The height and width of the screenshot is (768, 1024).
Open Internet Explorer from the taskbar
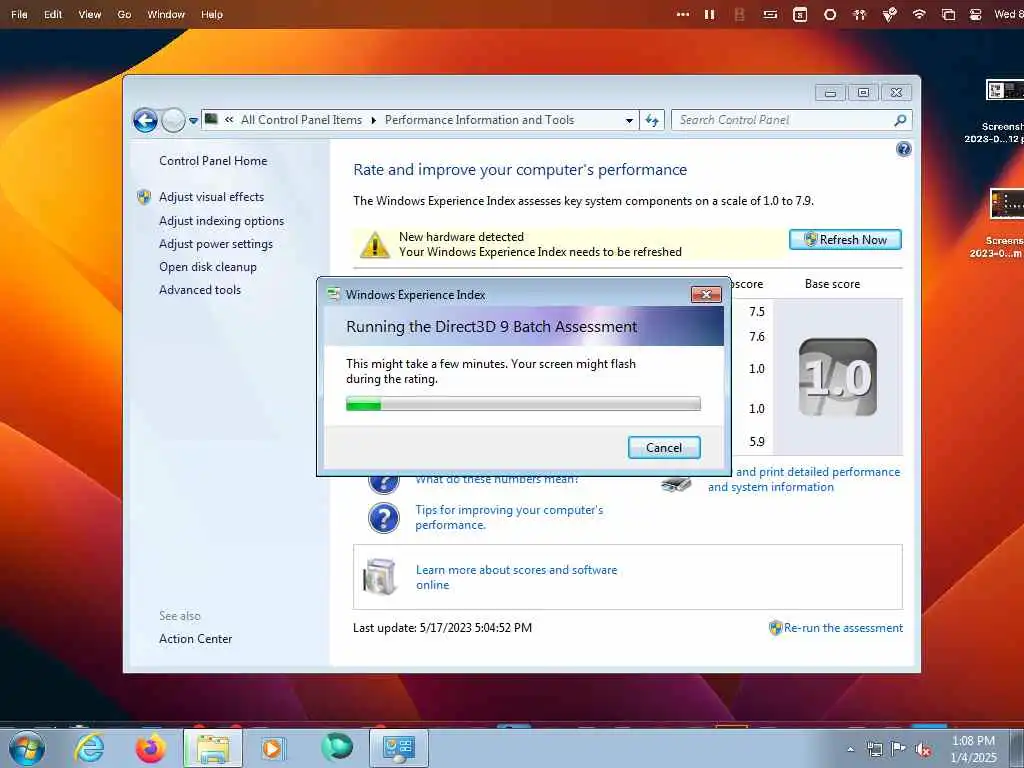89,748
